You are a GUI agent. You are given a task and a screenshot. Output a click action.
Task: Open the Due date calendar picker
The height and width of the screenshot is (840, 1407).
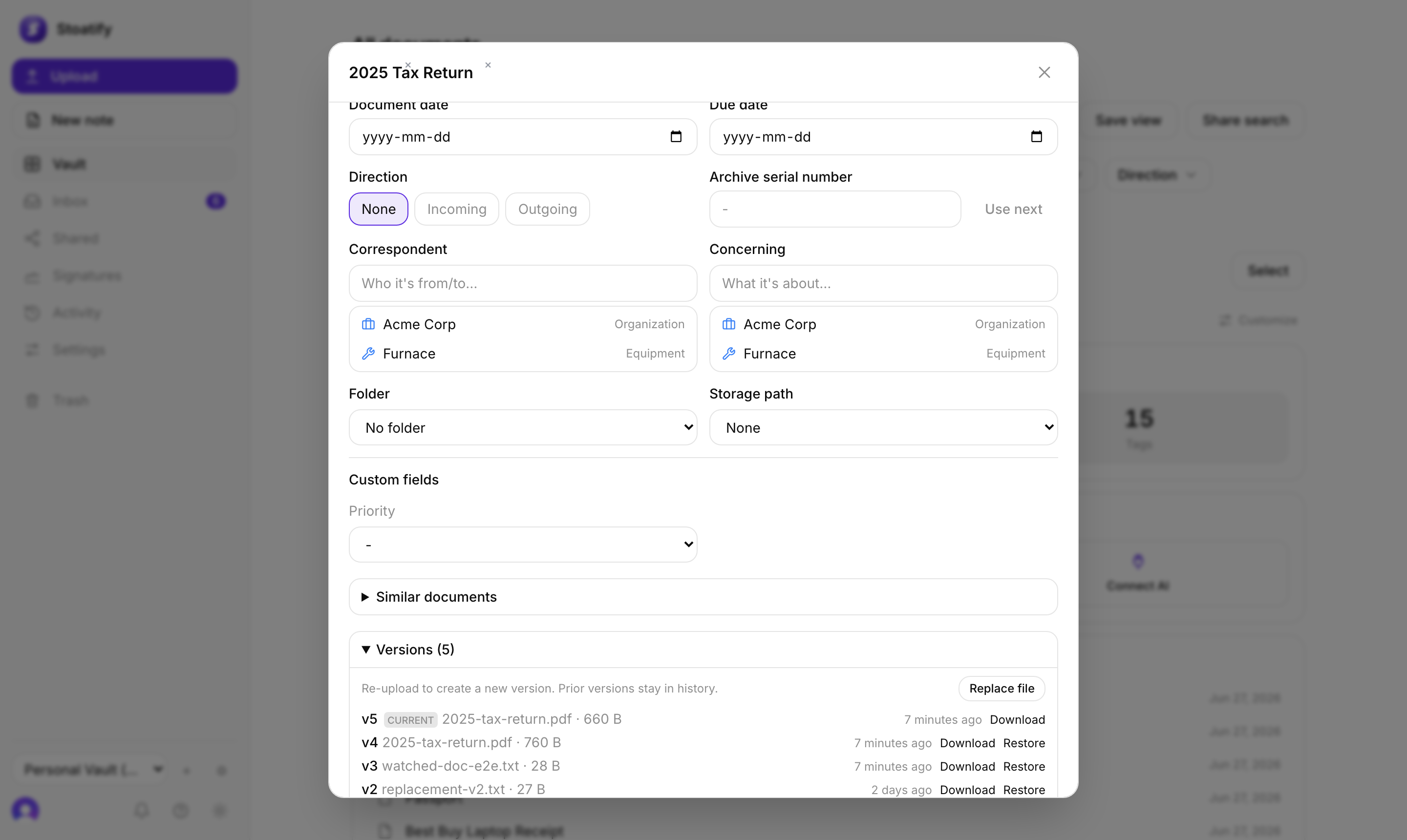[1036, 136]
